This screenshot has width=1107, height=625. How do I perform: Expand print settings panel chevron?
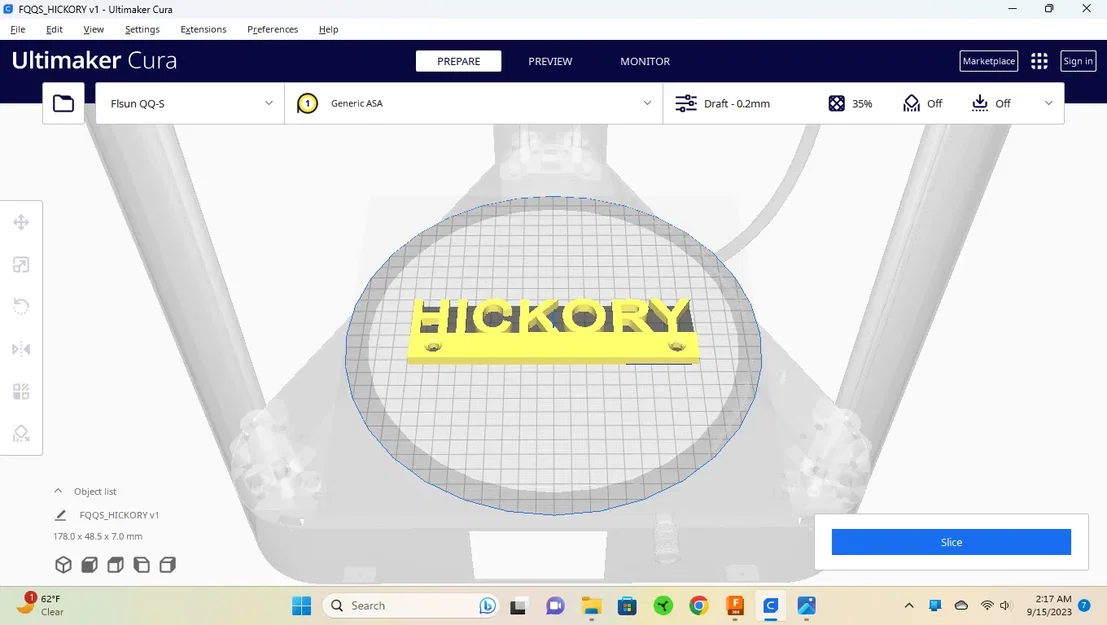click(1048, 103)
